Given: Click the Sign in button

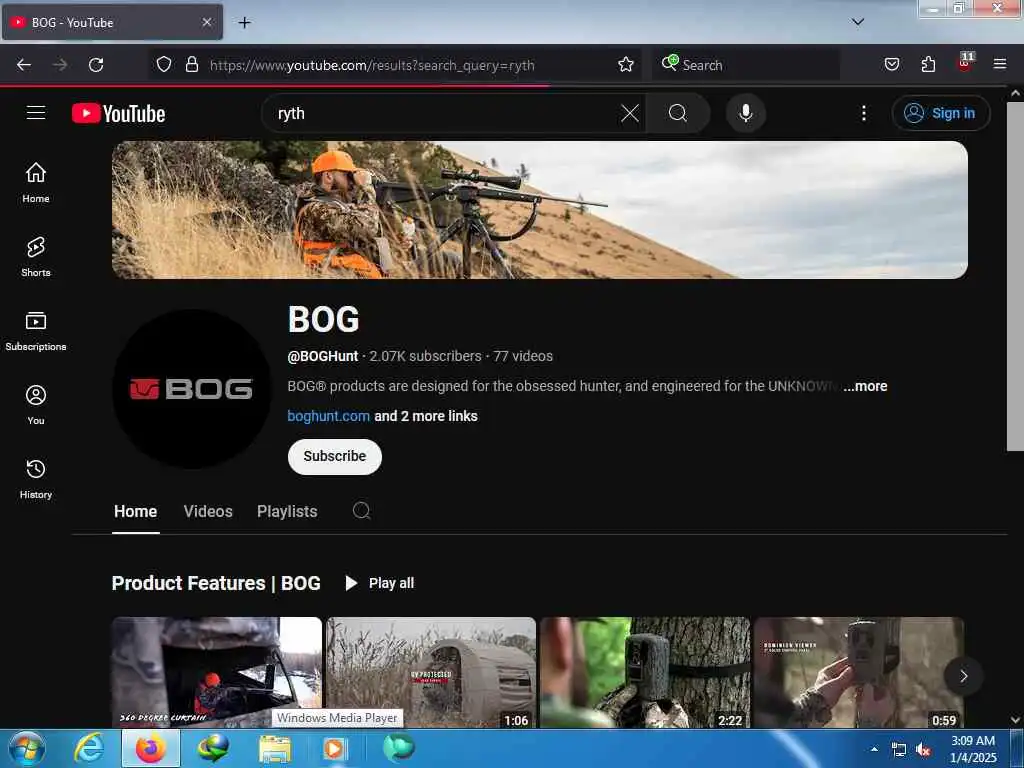Looking at the screenshot, I should [940, 113].
